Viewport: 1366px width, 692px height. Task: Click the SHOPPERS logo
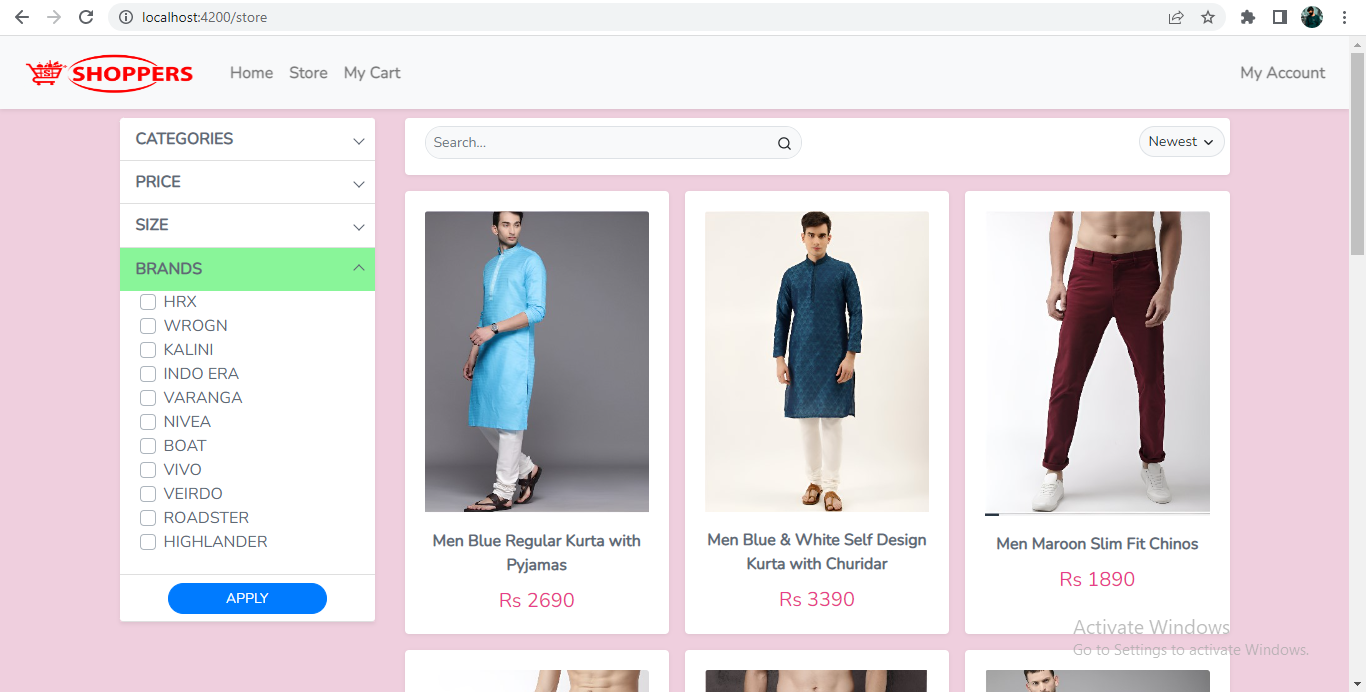pos(109,72)
